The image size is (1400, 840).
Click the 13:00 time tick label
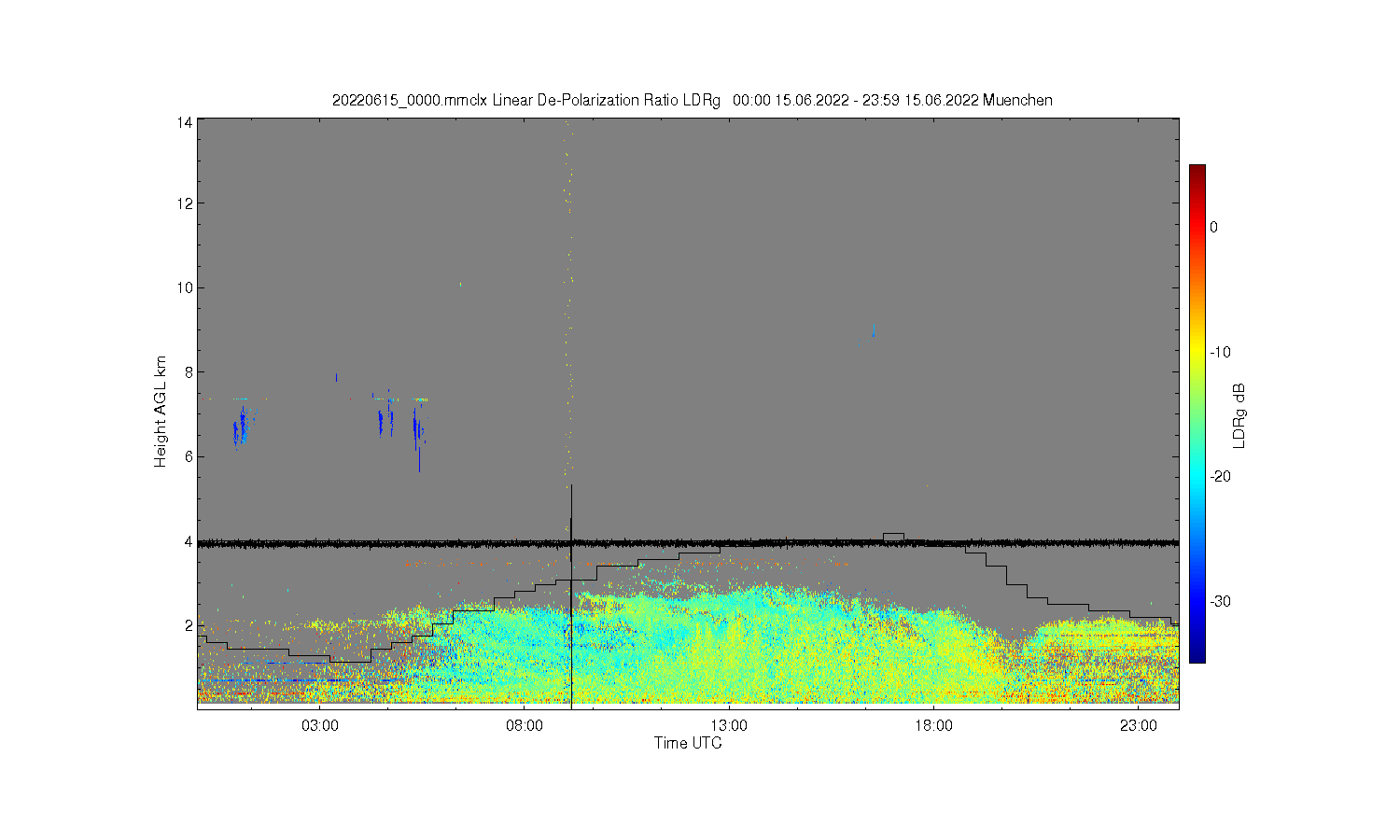tap(729, 726)
